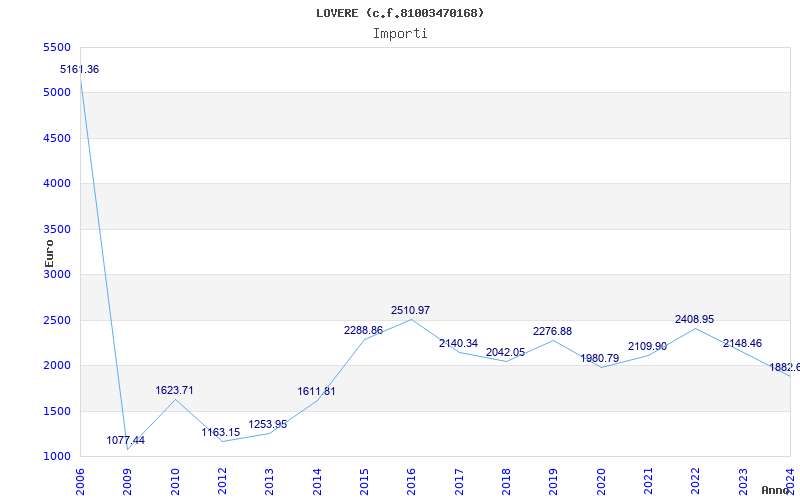
Task: Click the 2500 y-axis tick label
Action: click(x=56, y=320)
